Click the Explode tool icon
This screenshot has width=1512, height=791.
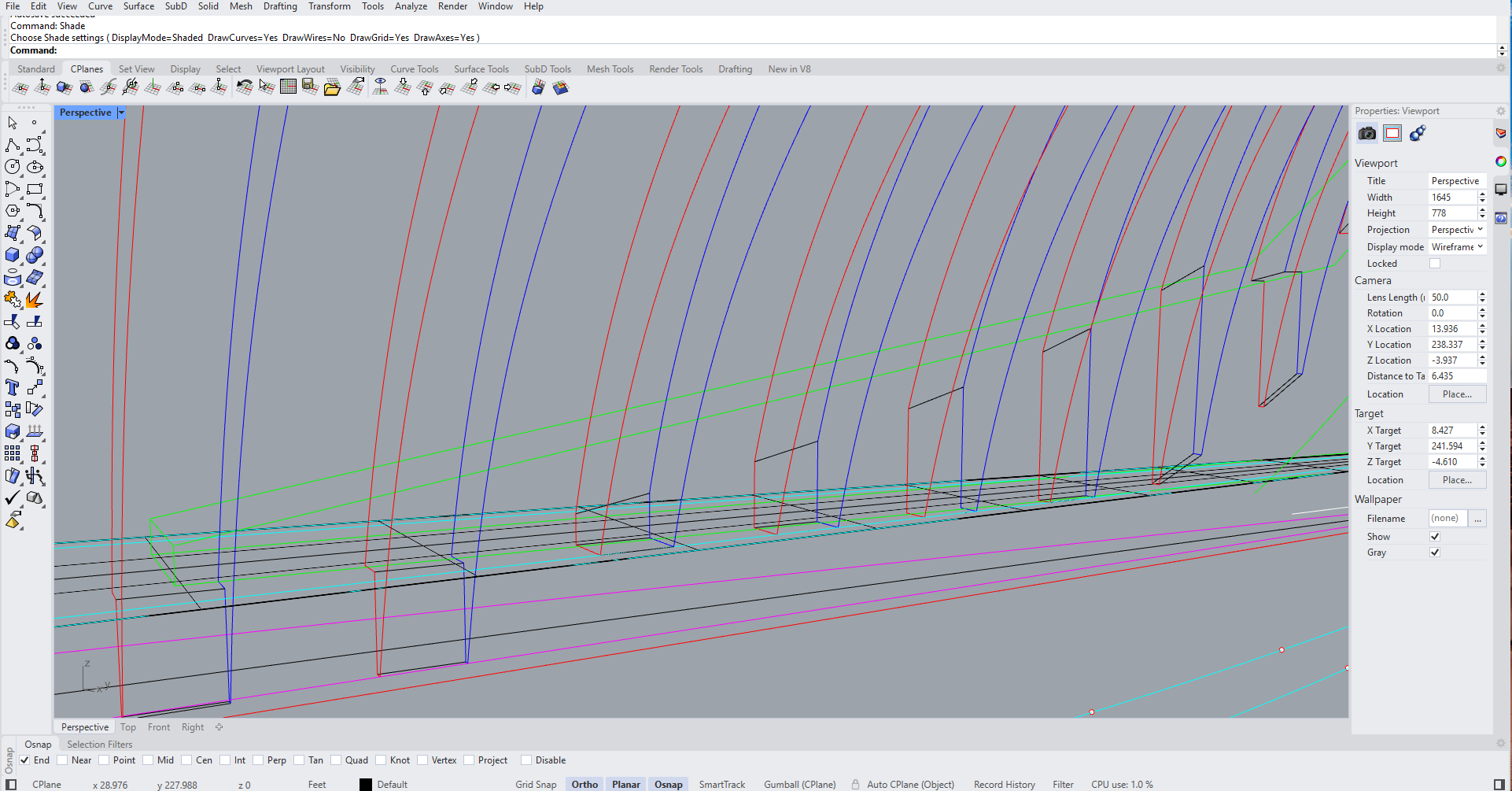pos(34,300)
